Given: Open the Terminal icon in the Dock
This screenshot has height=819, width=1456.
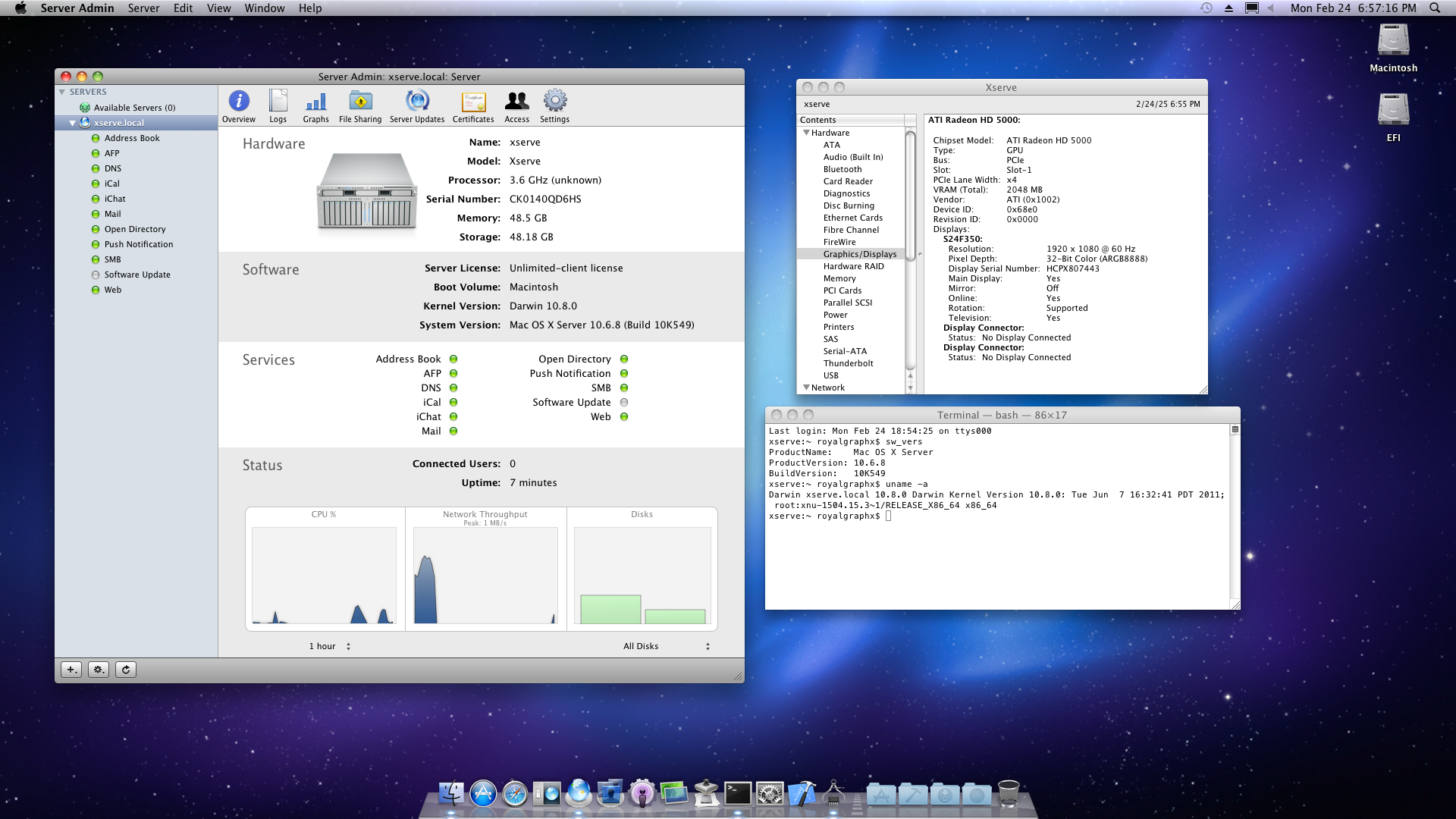Looking at the screenshot, I should (737, 794).
